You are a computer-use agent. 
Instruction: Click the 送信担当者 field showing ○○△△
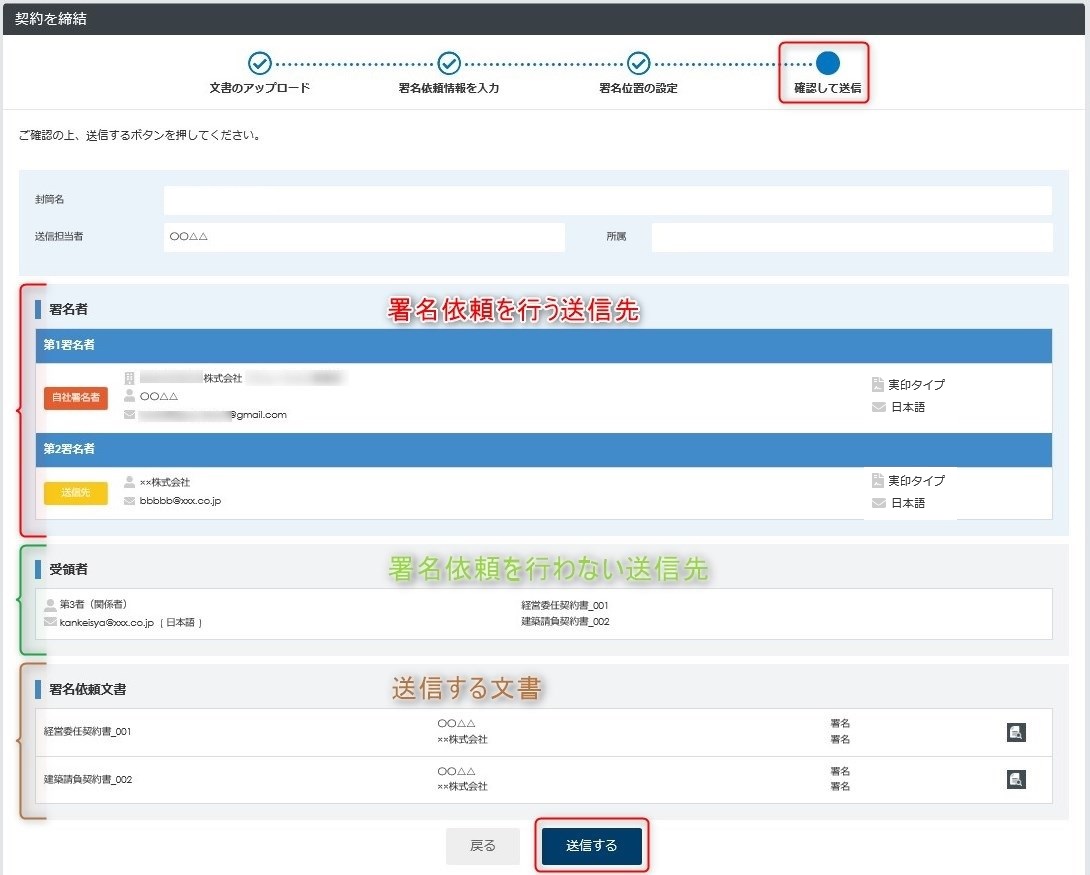(364, 237)
